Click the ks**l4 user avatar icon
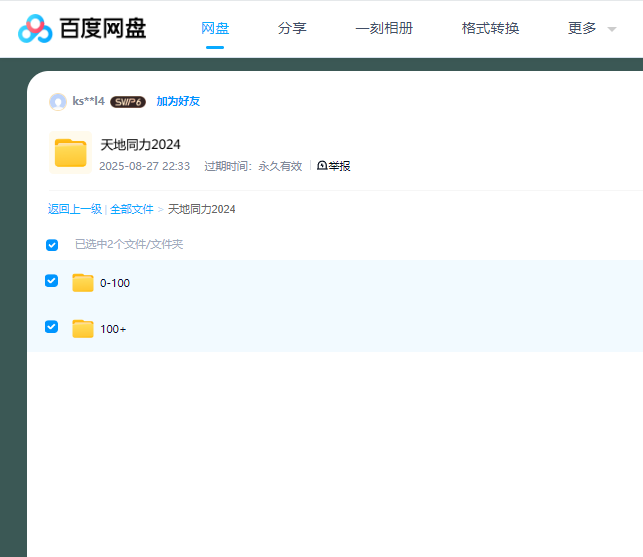 (x=58, y=101)
